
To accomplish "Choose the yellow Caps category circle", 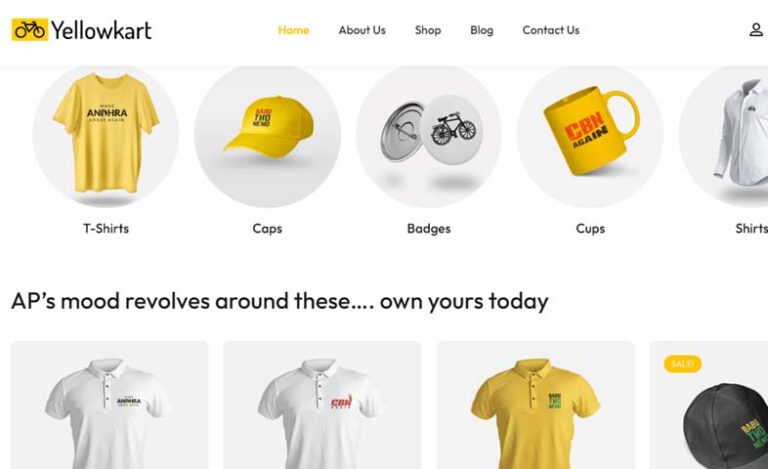I will coord(267,134).
